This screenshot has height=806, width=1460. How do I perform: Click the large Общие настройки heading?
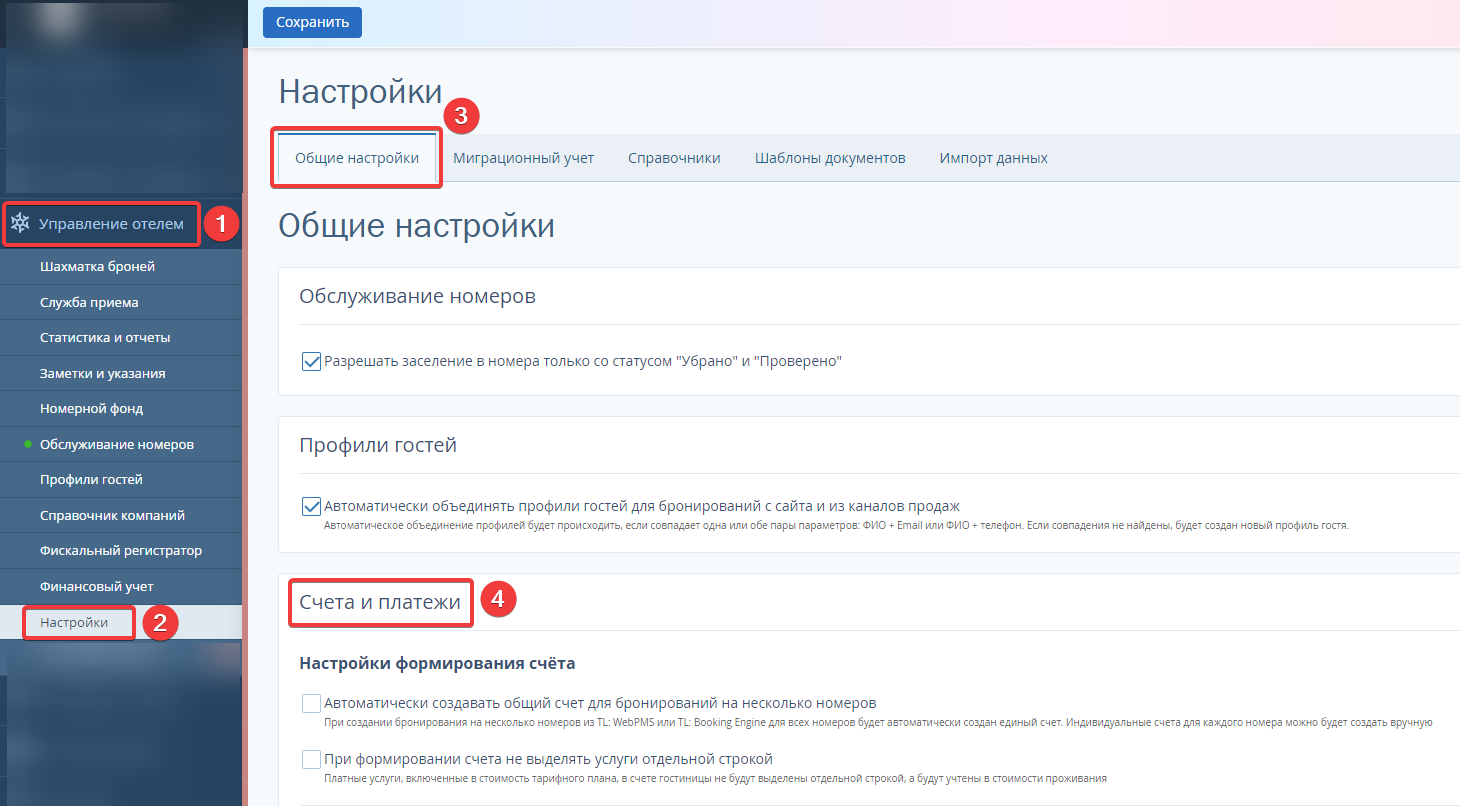click(416, 225)
